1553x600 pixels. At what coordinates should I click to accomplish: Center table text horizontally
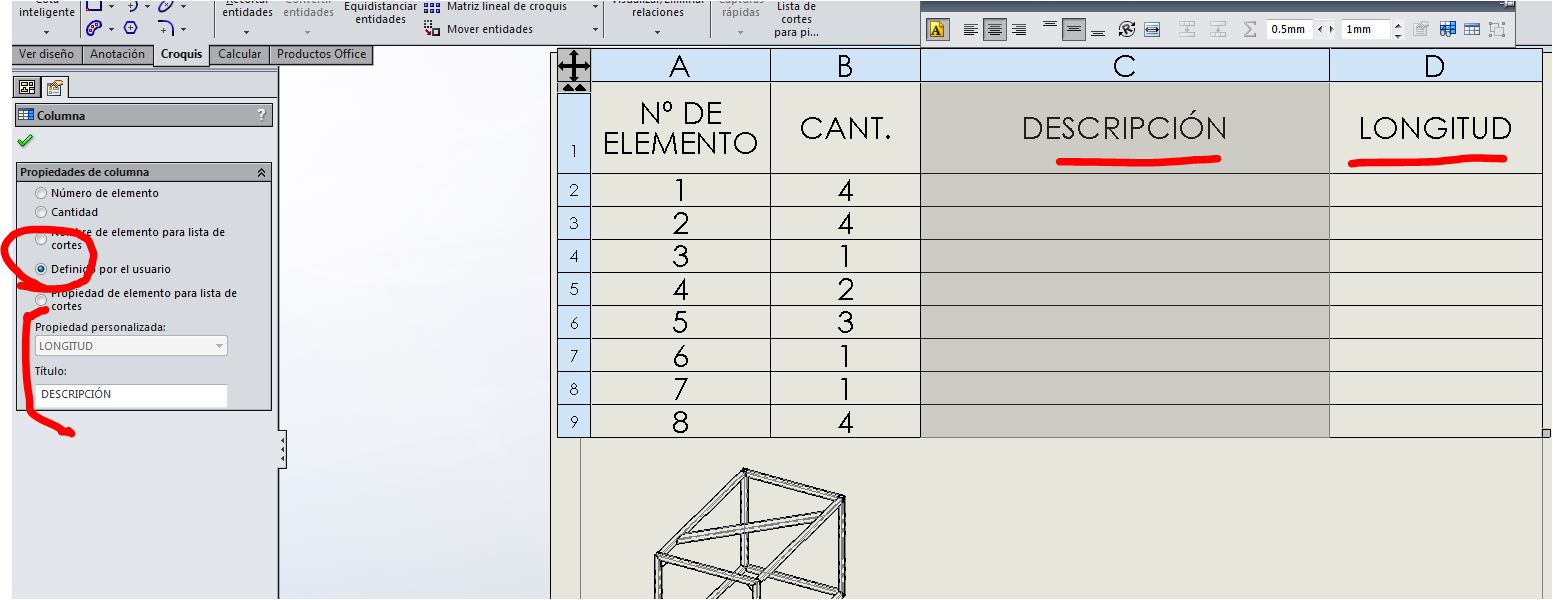995,30
